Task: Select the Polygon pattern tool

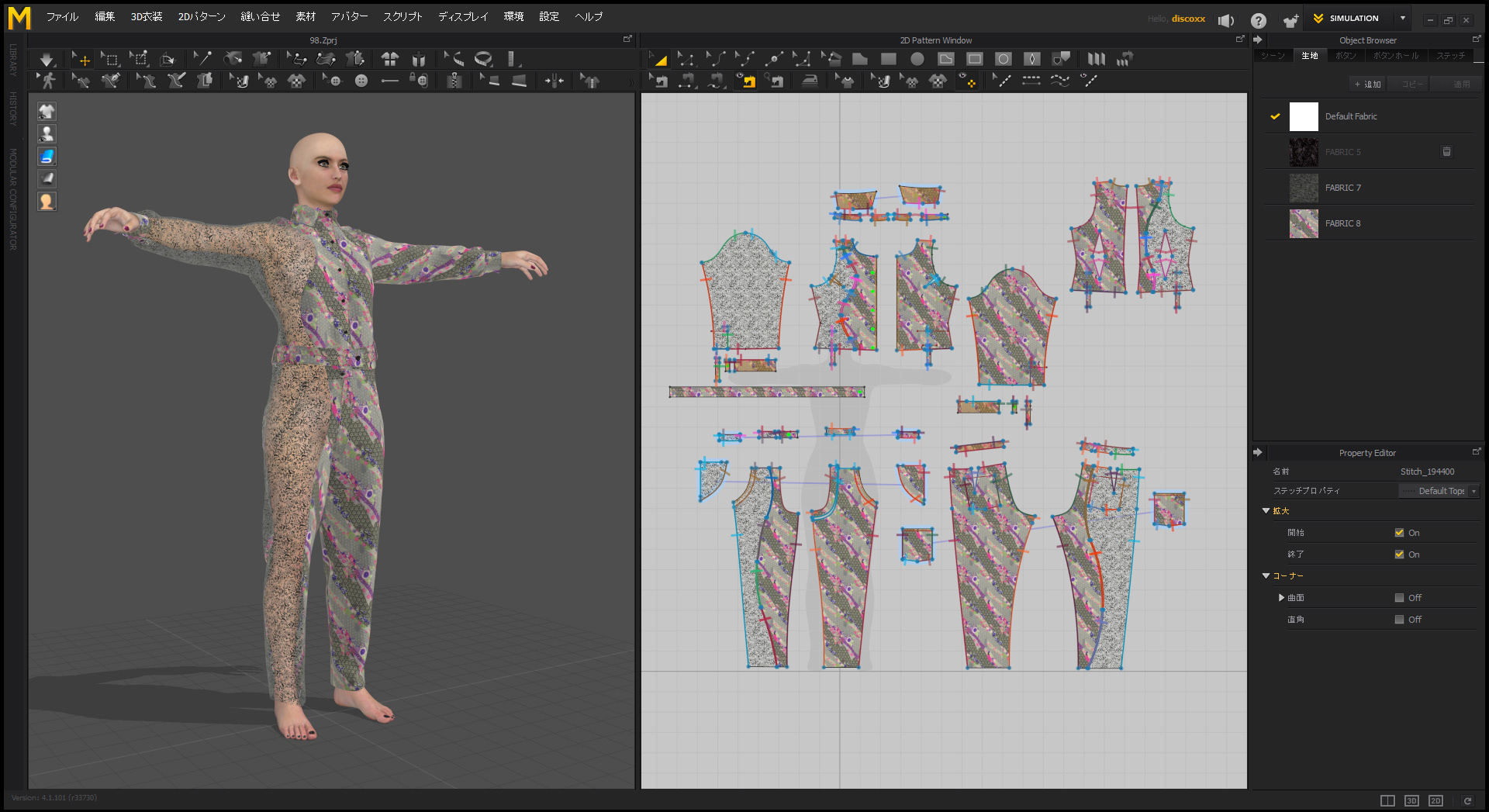Action: tap(859, 59)
